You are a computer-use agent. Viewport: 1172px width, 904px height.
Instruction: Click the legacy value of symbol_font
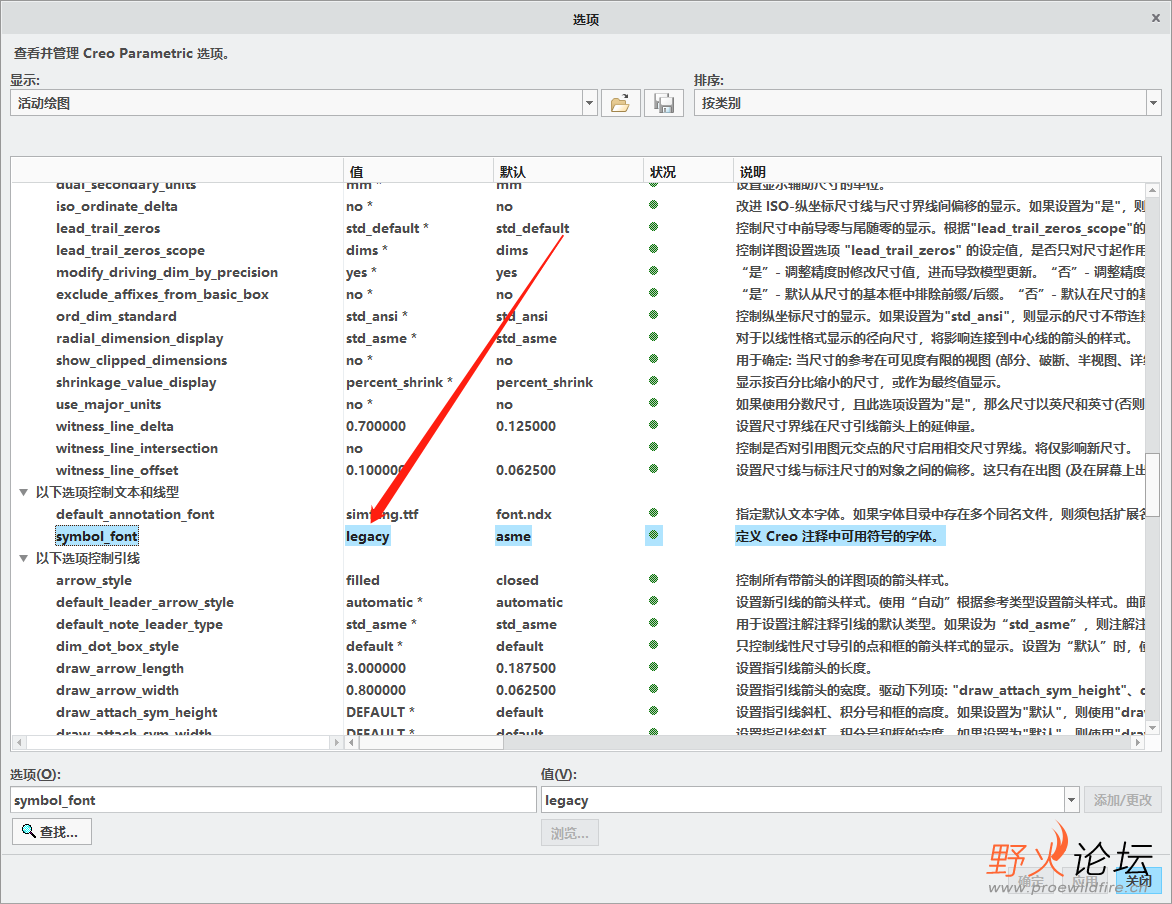[x=367, y=536]
